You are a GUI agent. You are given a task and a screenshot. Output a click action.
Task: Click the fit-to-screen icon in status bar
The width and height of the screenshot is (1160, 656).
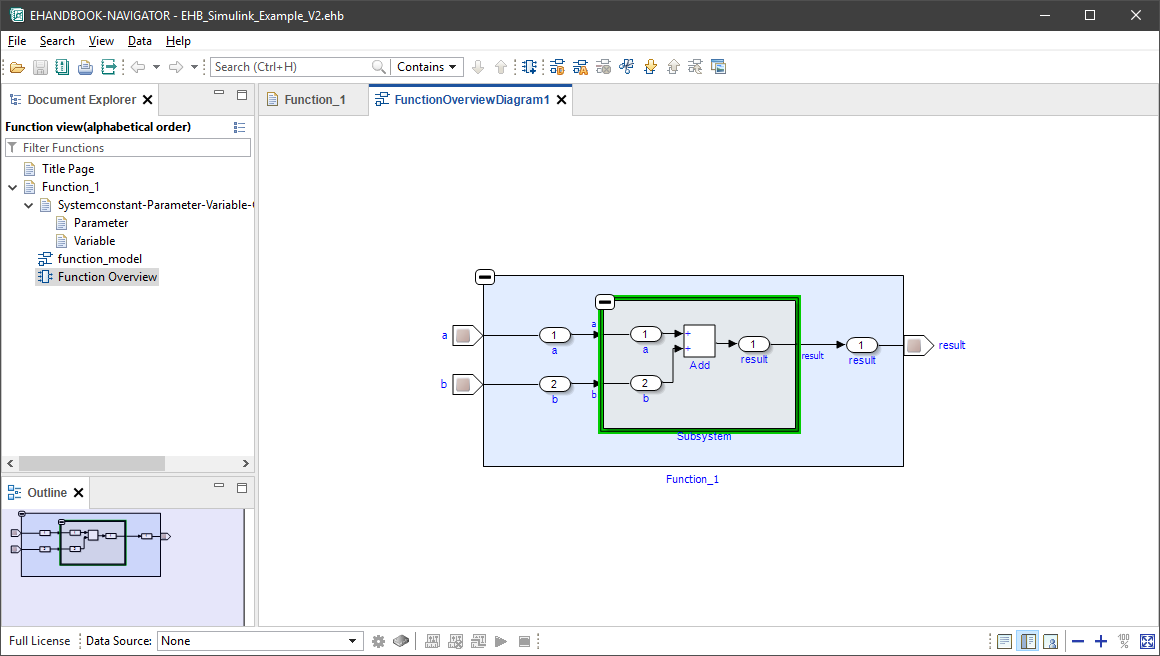click(1146, 641)
